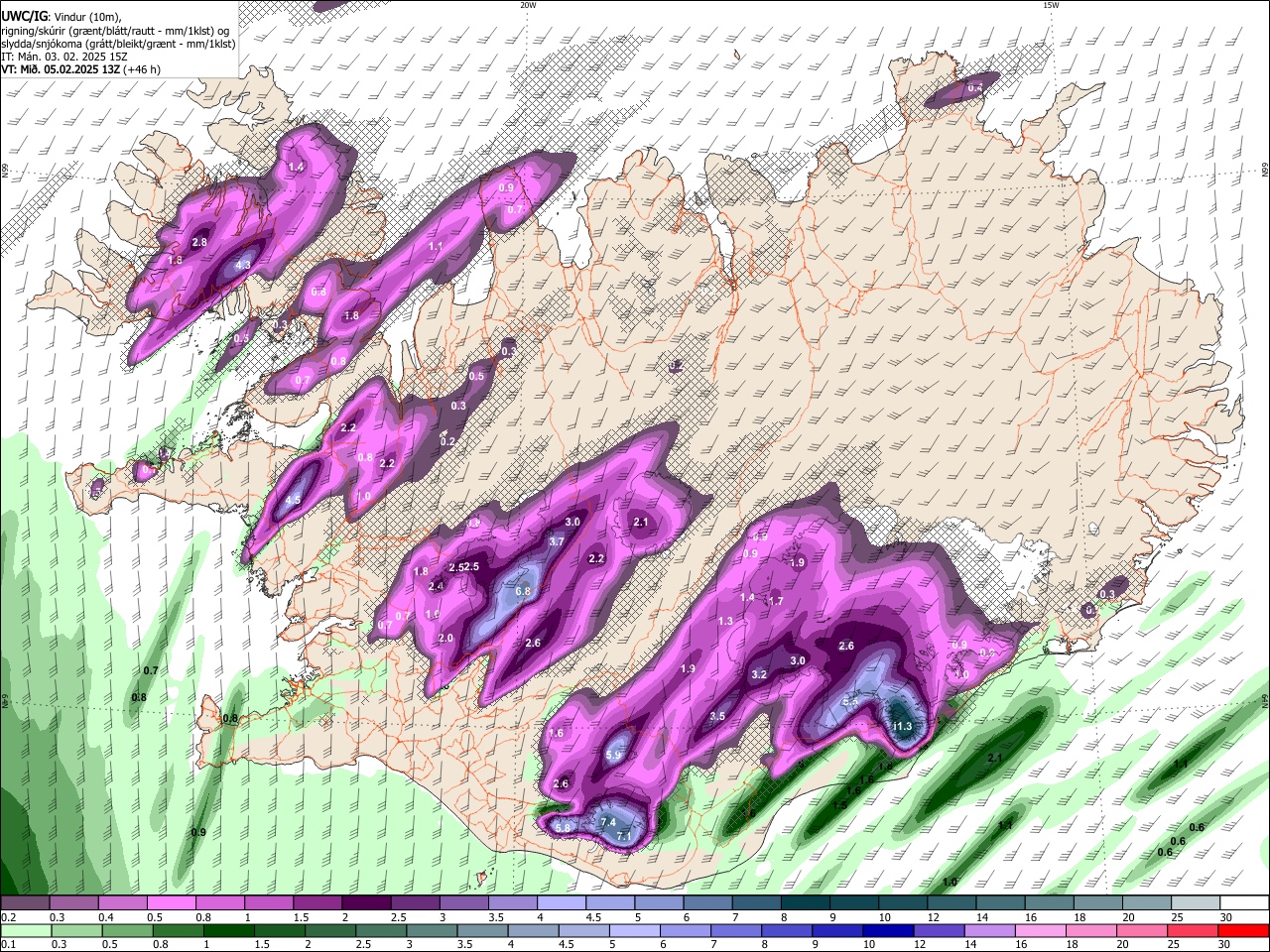Click the '20W' longitude label
Screen dimensions: 1270x952
tap(528, 5)
